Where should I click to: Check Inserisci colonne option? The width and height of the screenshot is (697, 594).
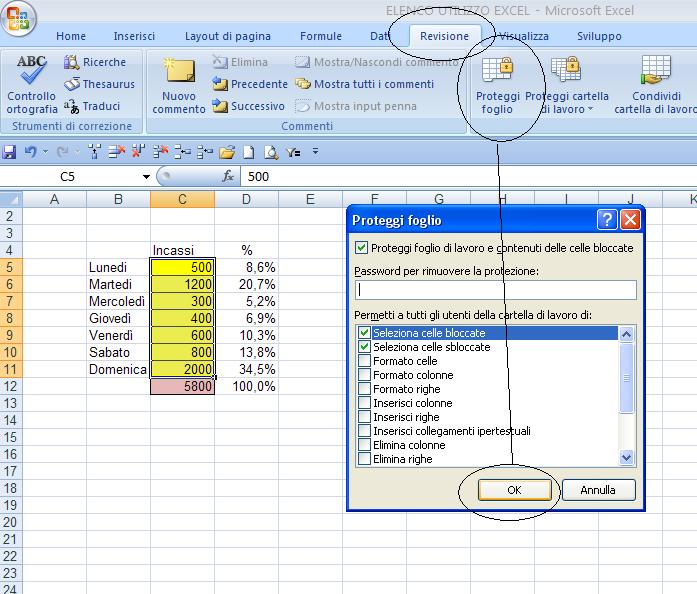pyautogui.click(x=365, y=403)
